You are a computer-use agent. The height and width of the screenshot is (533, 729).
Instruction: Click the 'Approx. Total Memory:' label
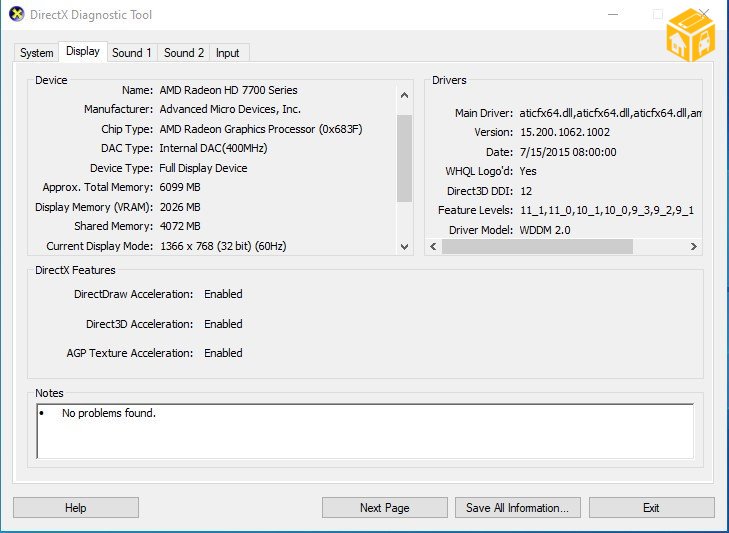pyautogui.click(x=98, y=187)
